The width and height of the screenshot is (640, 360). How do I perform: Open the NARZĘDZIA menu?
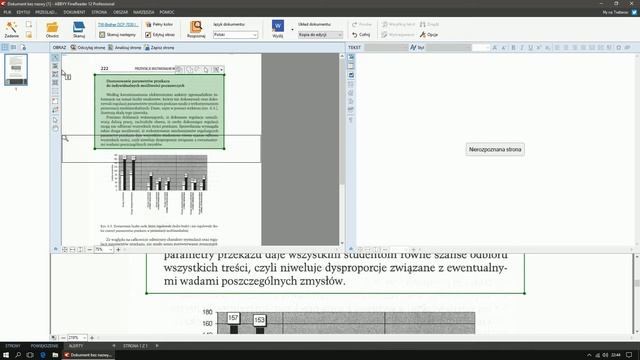(x=144, y=12)
